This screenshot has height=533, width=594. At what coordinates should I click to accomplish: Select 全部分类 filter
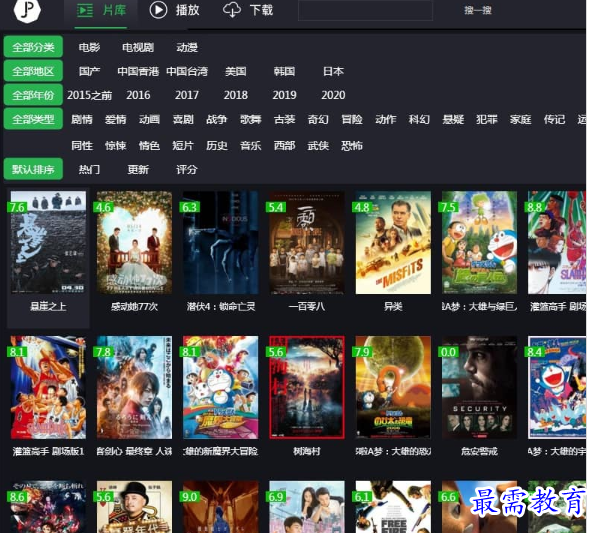click(x=33, y=47)
